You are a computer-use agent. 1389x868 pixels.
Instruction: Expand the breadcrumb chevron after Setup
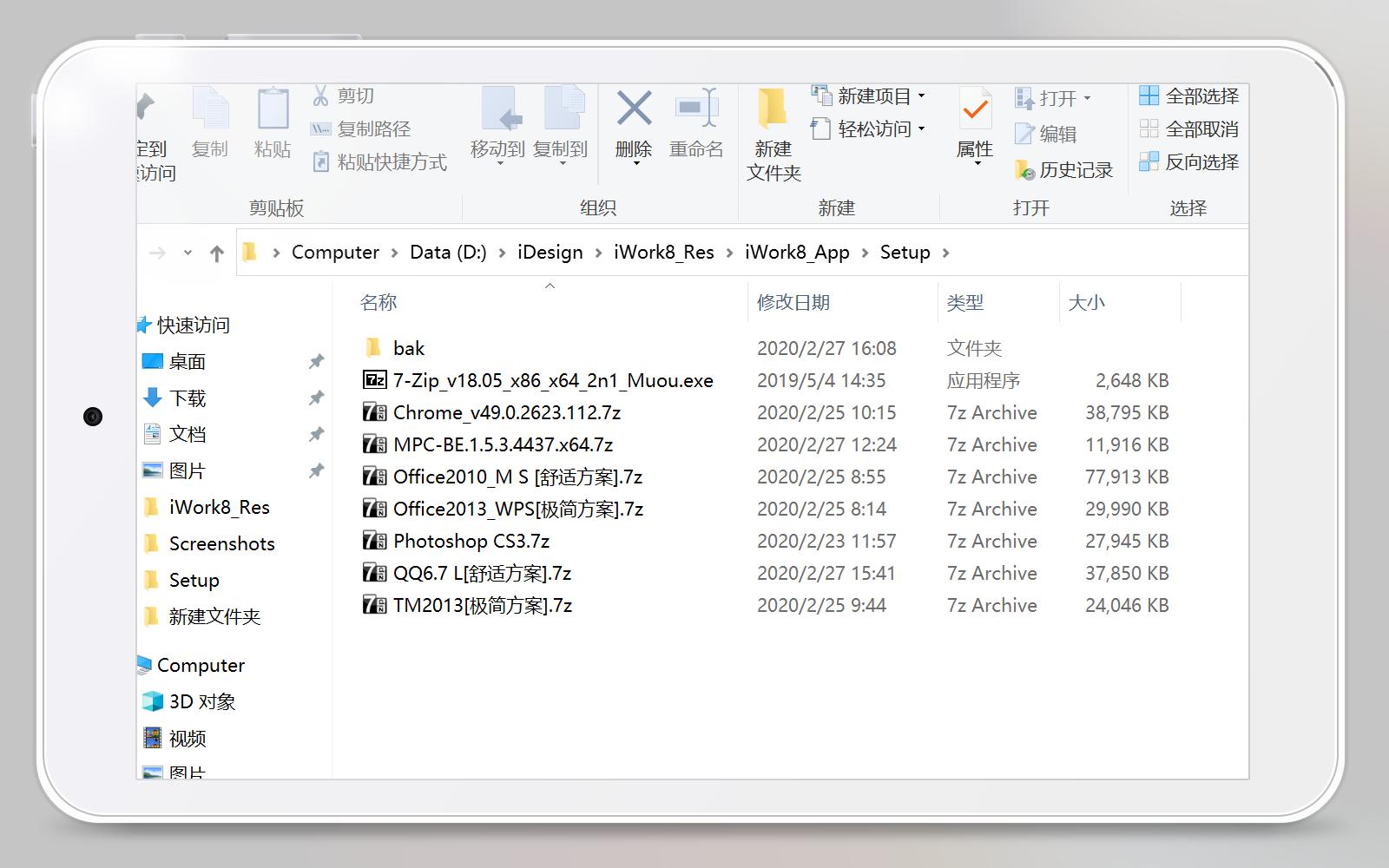pyautogui.click(x=947, y=252)
